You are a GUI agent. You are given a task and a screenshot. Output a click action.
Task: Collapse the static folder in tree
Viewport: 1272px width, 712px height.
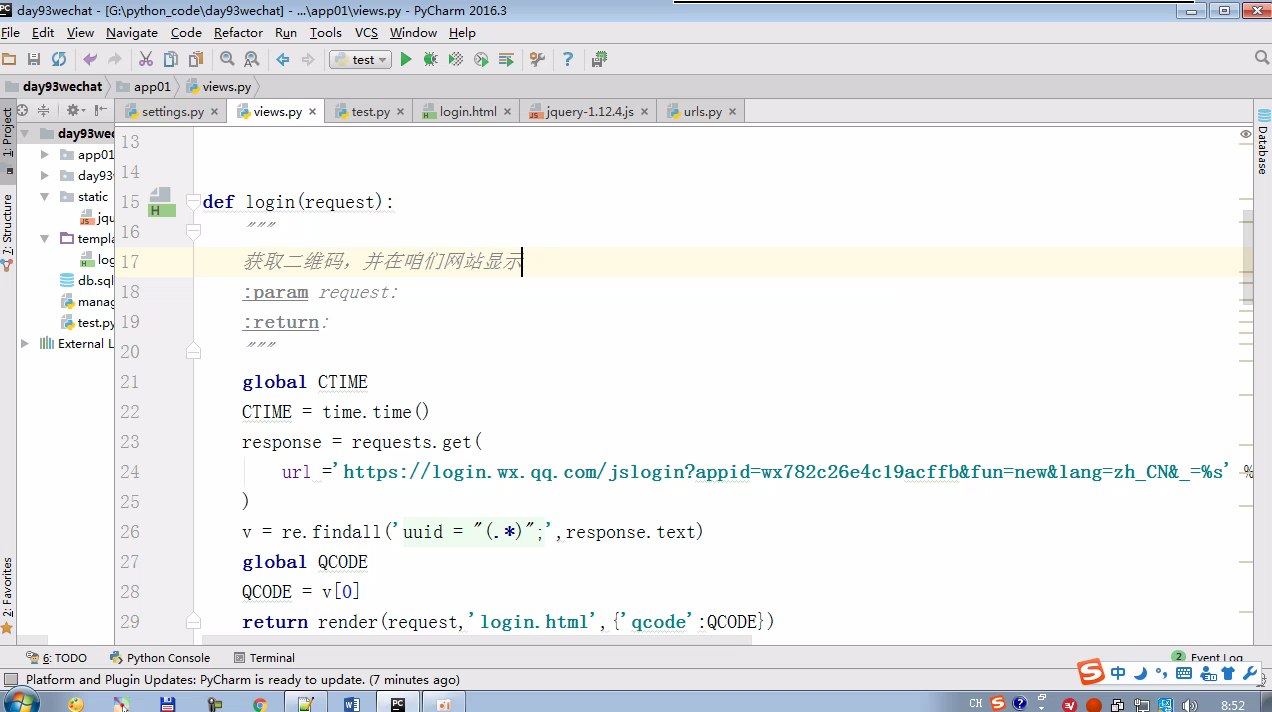tap(45, 197)
